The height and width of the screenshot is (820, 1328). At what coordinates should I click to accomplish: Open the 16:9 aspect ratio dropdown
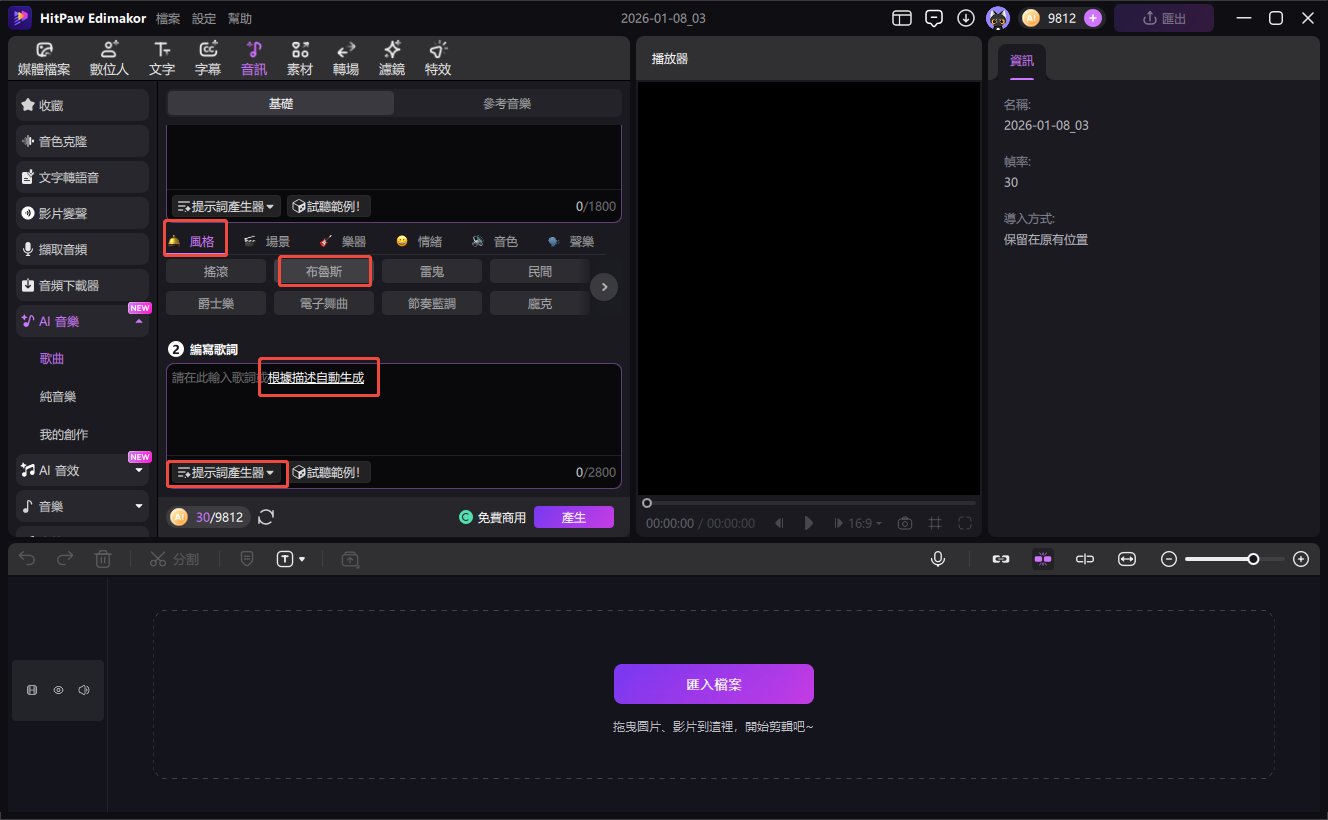866,523
